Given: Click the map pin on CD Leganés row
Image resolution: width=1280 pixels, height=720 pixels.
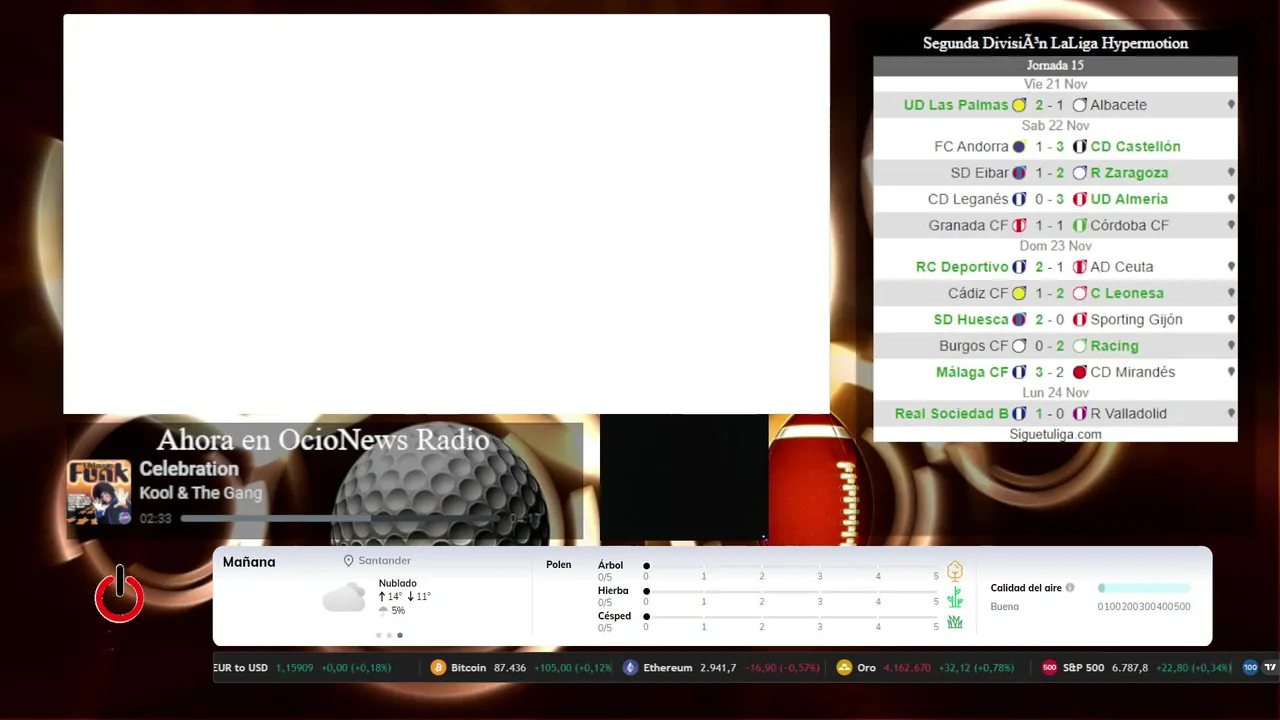Looking at the screenshot, I should point(1231,199).
